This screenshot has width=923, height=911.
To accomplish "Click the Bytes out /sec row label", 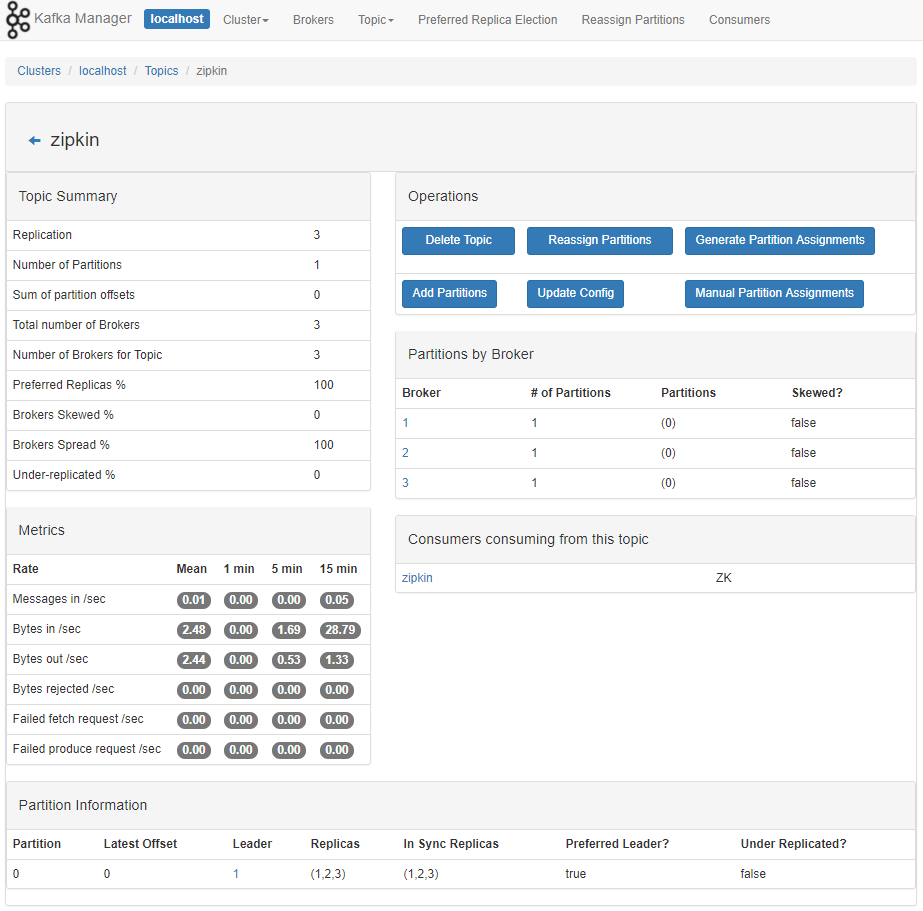I will pos(51,660).
